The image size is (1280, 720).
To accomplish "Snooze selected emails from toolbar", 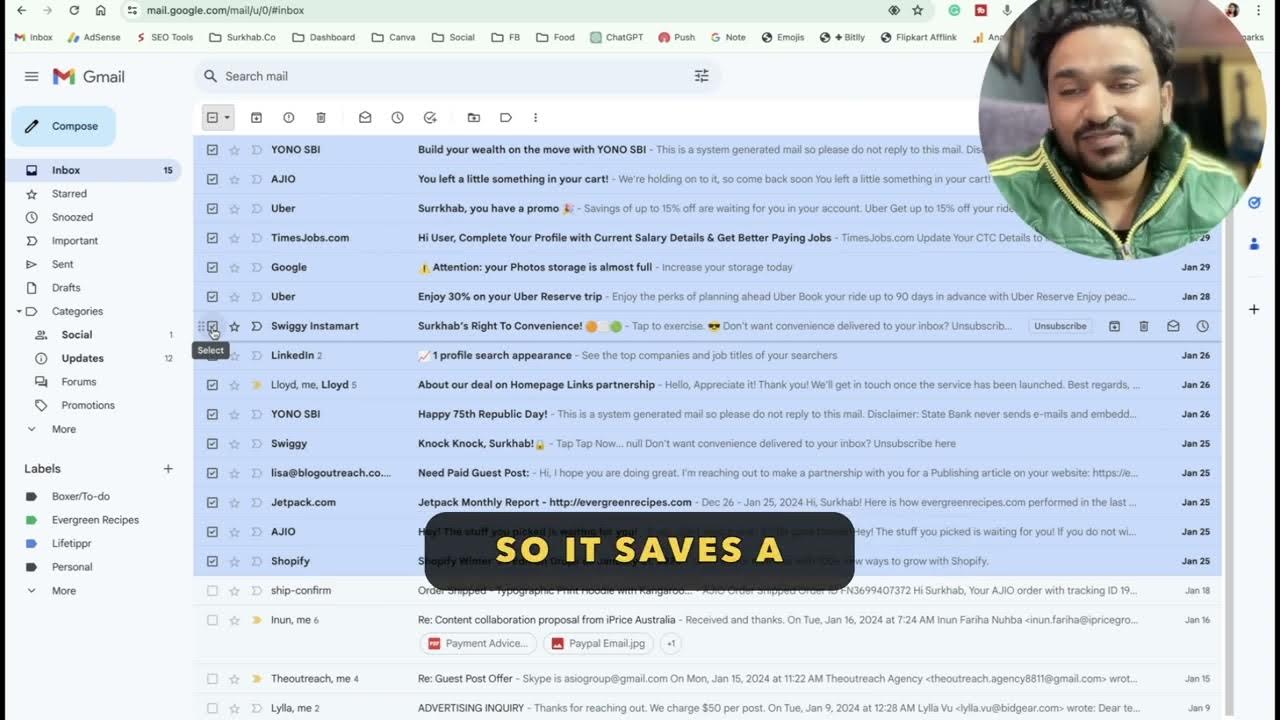I will pyautogui.click(x=397, y=118).
